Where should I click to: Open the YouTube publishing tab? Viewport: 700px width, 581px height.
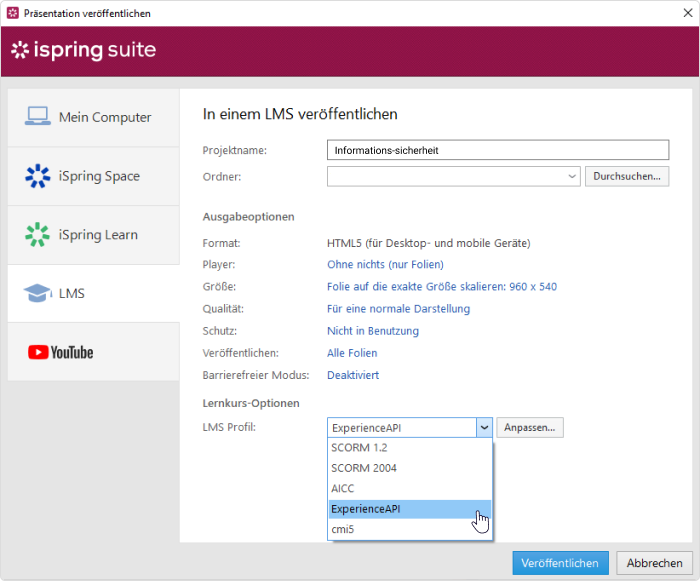pyautogui.click(x=94, y=352)
